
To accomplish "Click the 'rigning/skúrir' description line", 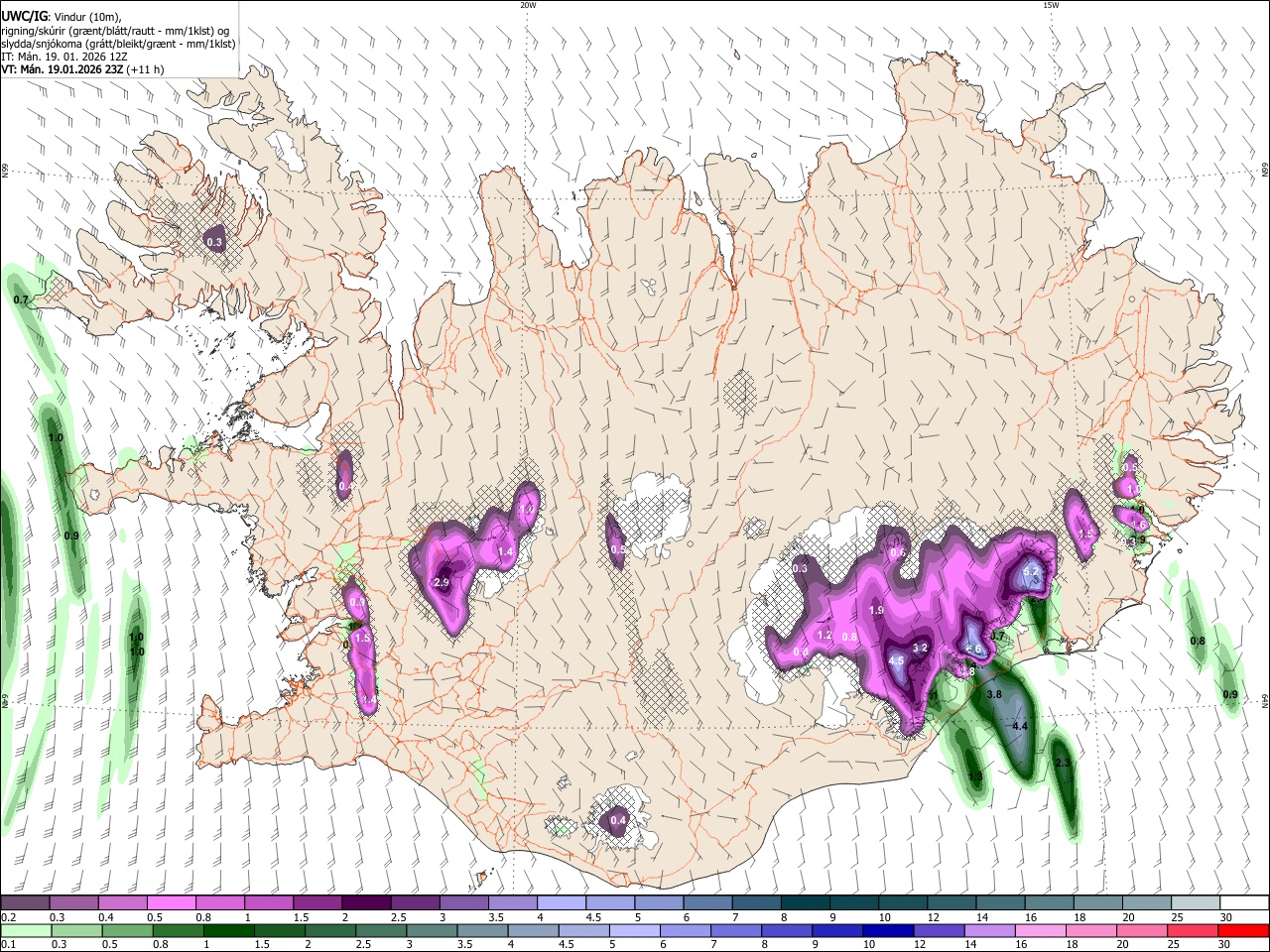I will point(115,30).
